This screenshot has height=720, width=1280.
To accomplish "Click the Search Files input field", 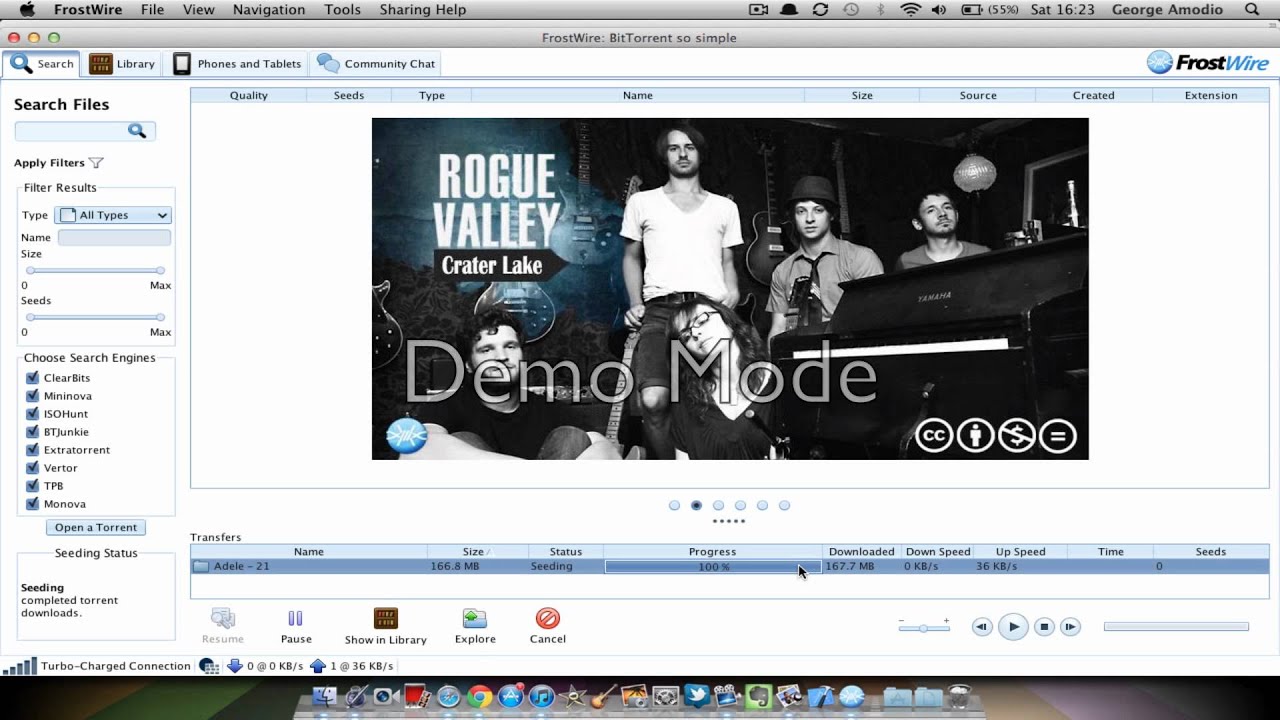I will (85, 131).
